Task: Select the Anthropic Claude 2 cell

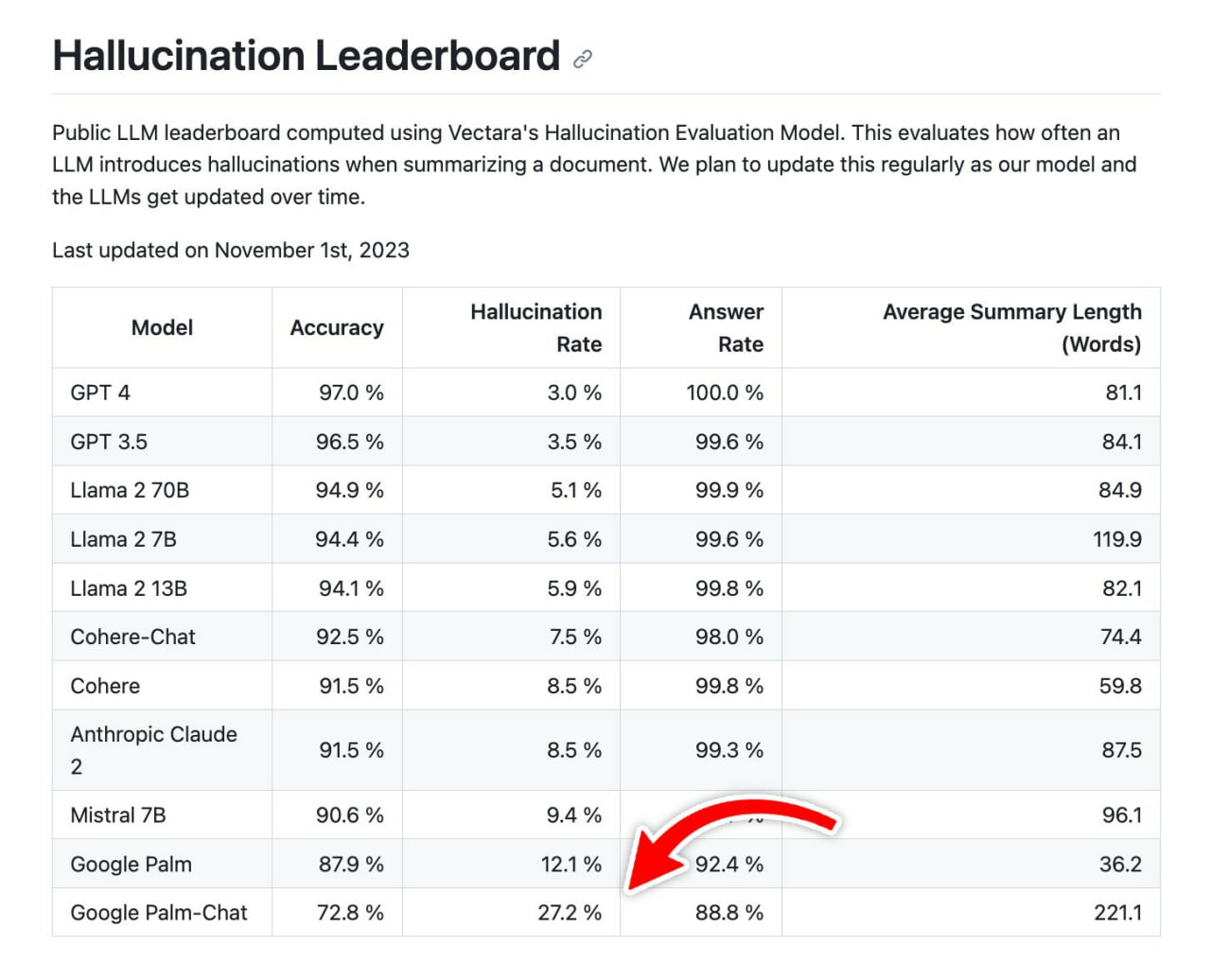Action: [162, 750]
